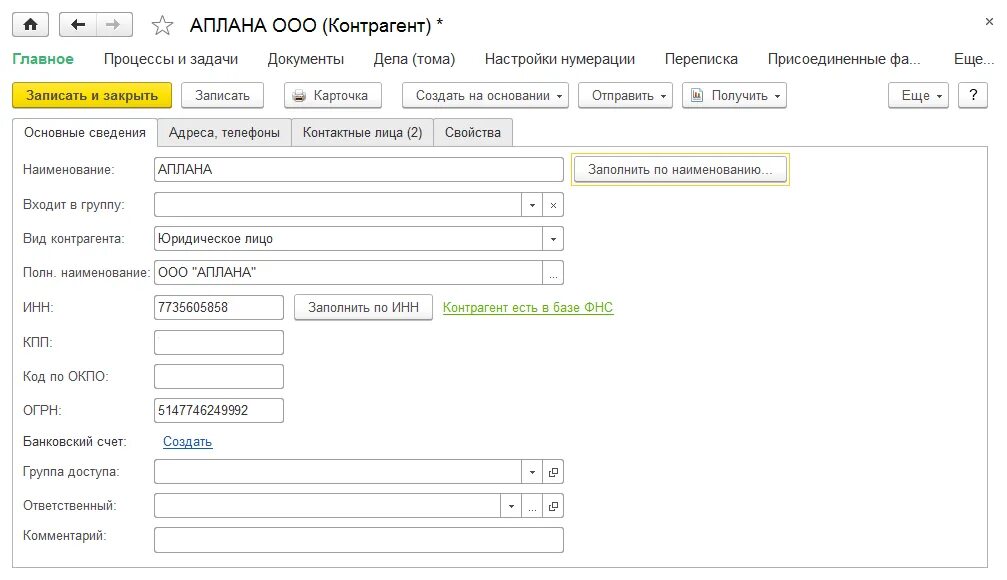This screenshot has height=580, width=1007.
Task: Open Присоединенные файлы section
Action: [x=844, y=59]
